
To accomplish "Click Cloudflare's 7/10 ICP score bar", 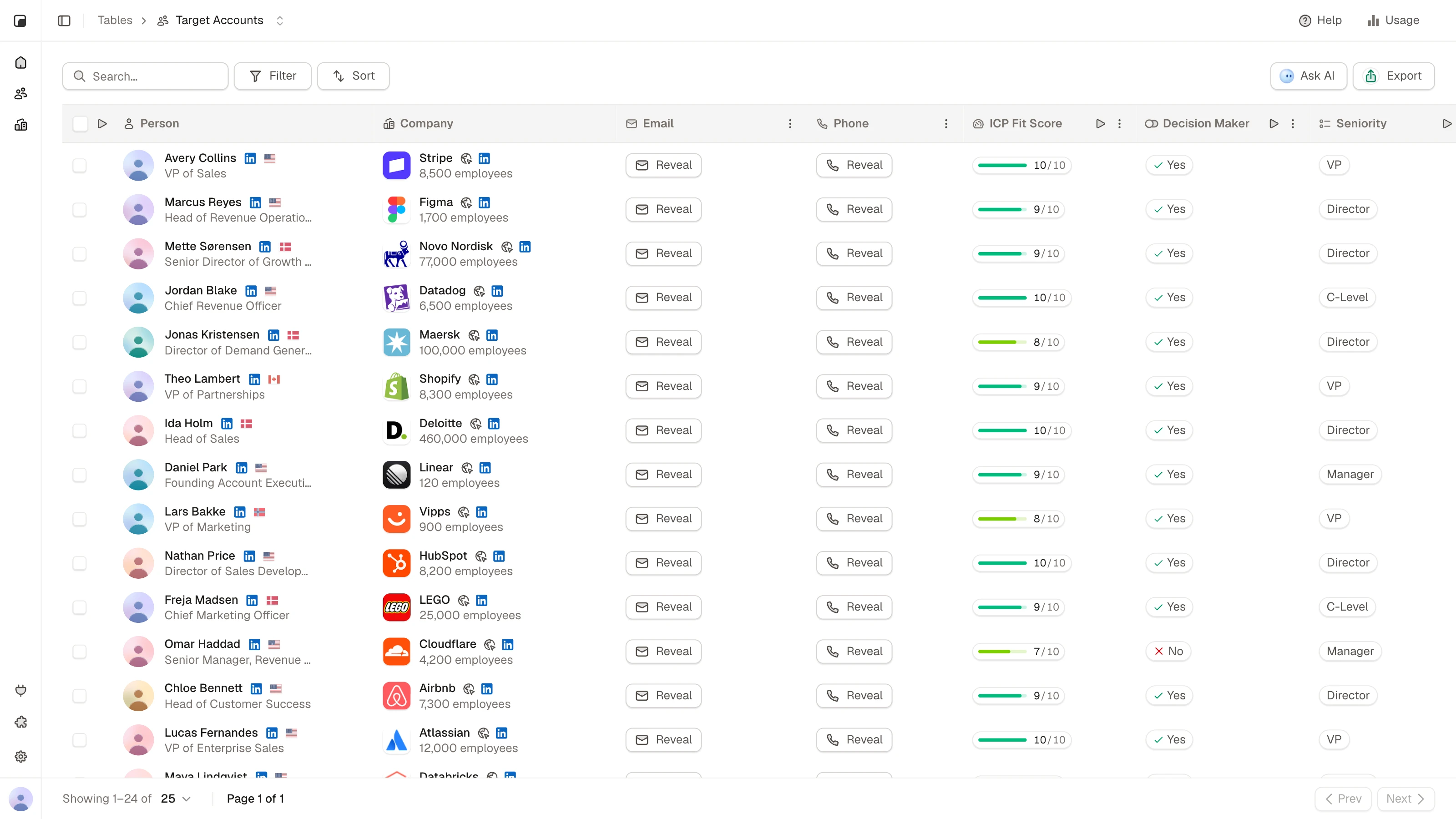I will tap(1019, 652).
